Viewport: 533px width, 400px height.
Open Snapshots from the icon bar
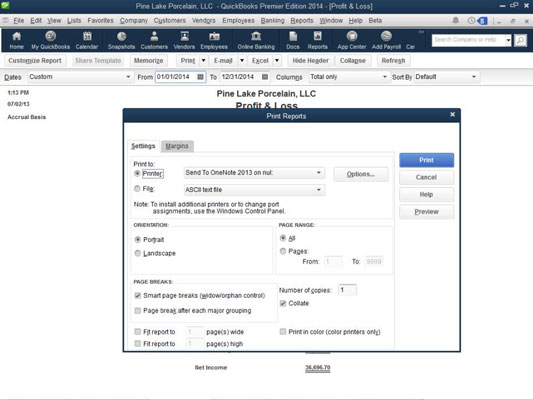coord(121,40)
